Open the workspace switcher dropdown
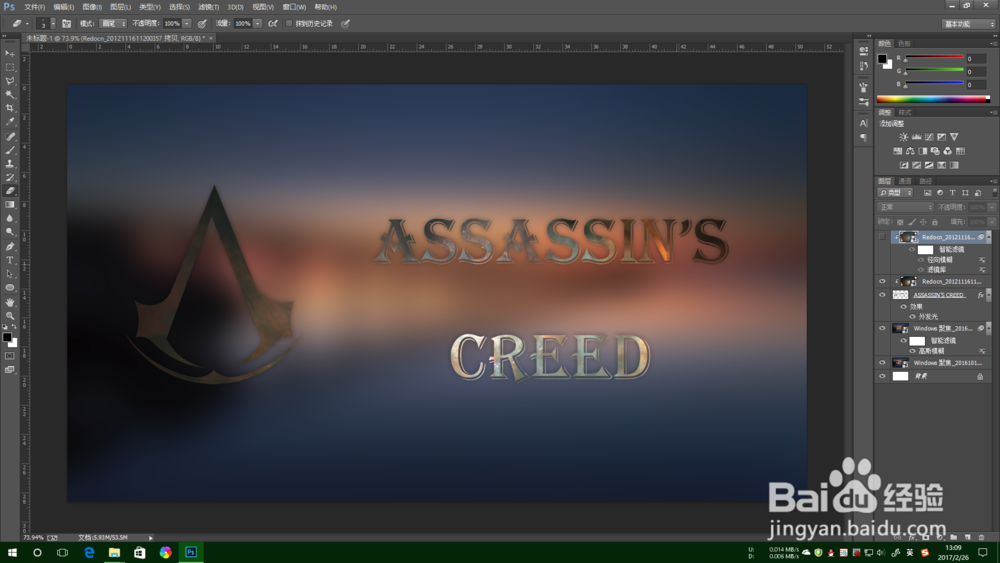Viewport: 1000px width, 563px height. (x=968, y=24)
